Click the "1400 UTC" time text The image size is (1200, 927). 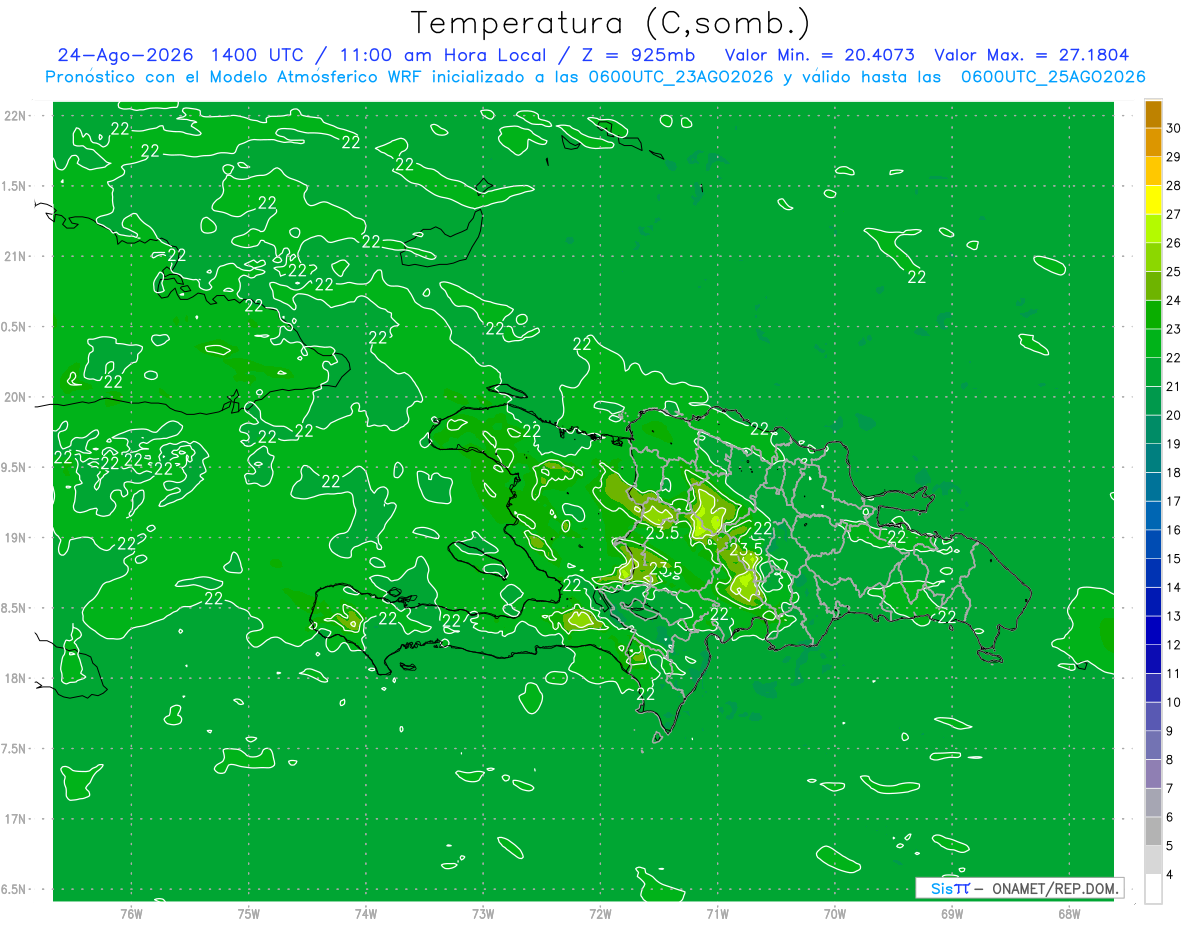257,55
